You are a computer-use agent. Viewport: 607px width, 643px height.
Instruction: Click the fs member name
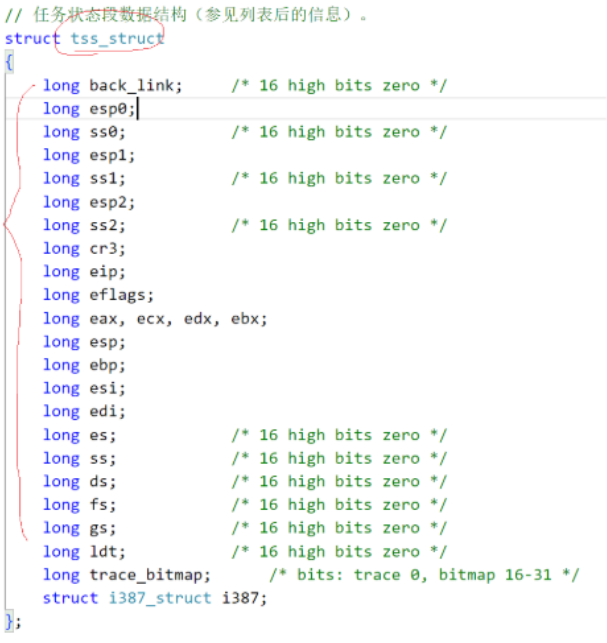[x=99, y=505]
